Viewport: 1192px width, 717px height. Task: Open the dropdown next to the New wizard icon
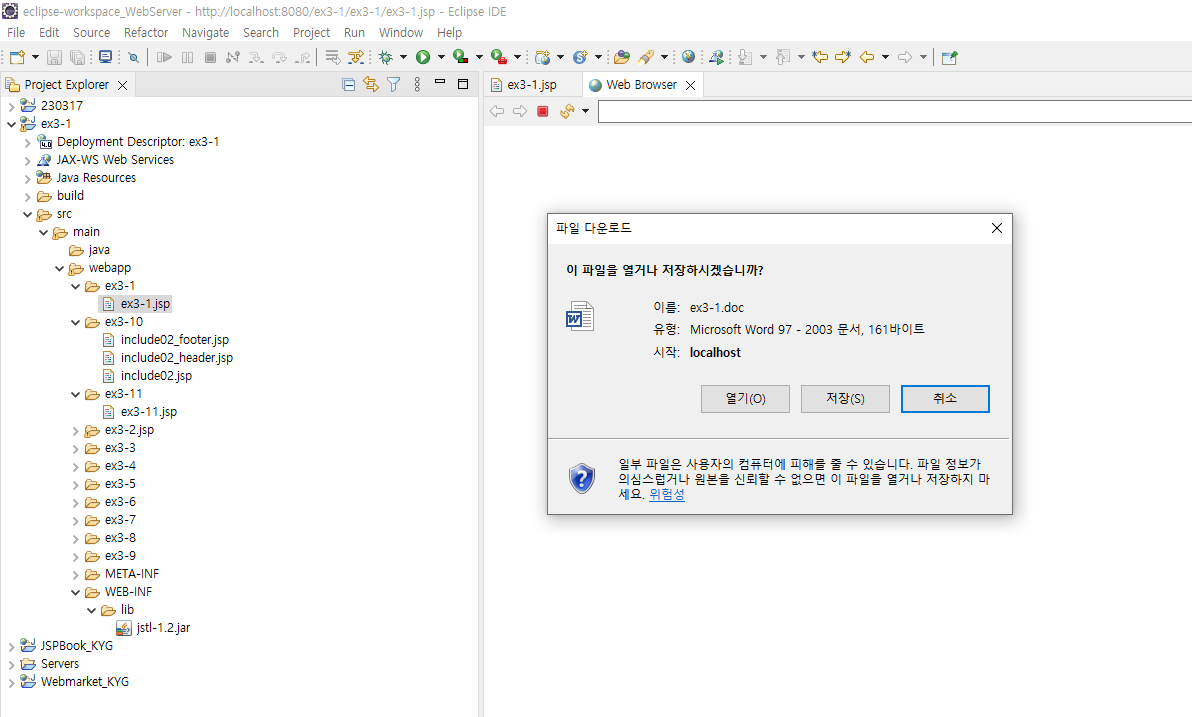click(x=35, y=57)
